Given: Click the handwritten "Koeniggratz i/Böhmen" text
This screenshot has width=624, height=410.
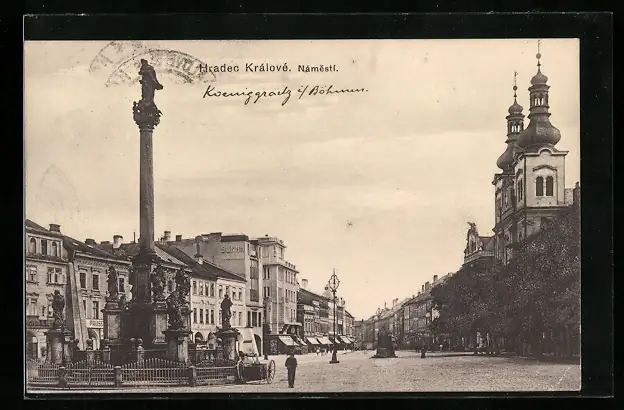Looking at the screenshot, I should click(284, 93).
